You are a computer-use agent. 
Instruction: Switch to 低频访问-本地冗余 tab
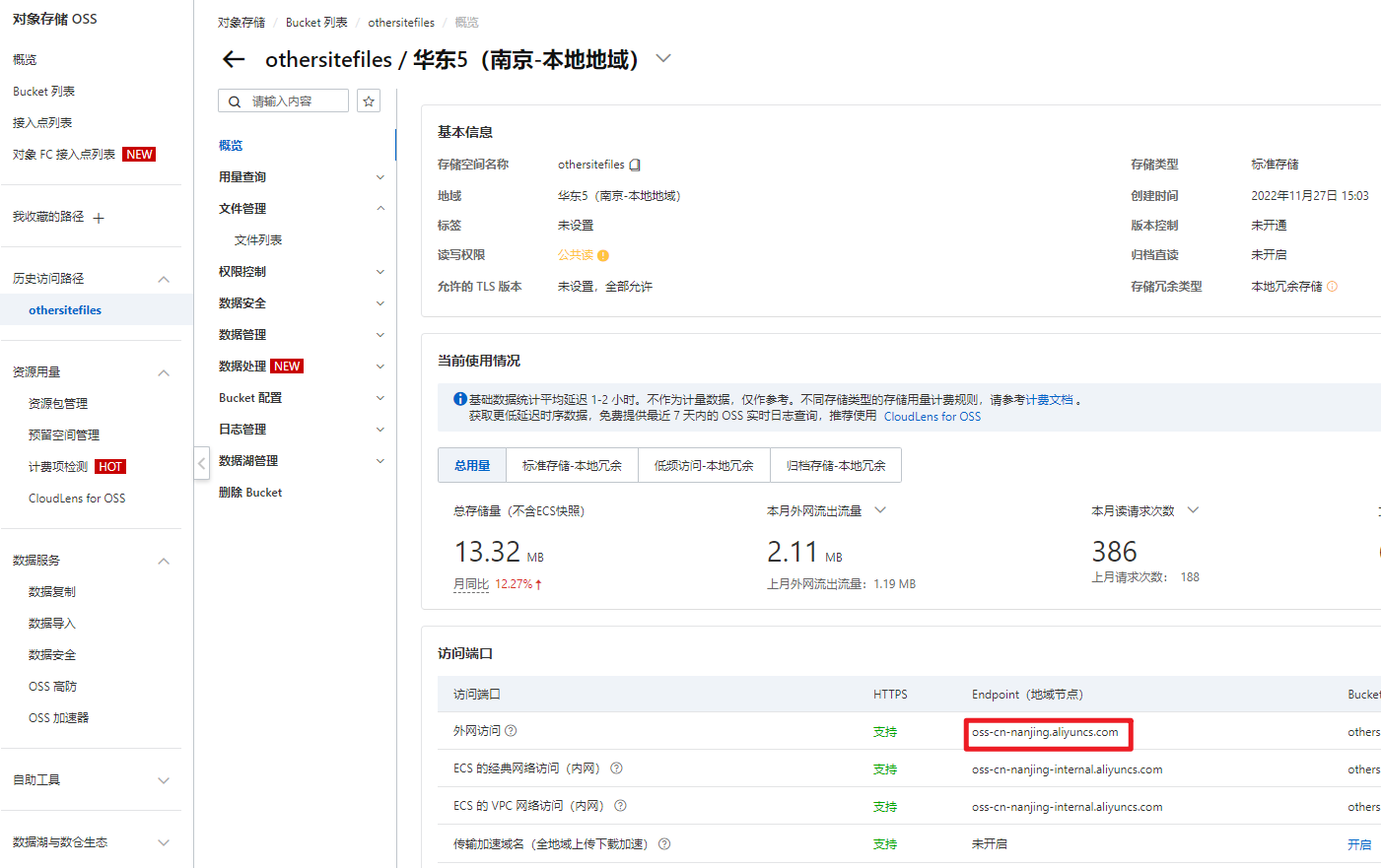click(704, 465)
